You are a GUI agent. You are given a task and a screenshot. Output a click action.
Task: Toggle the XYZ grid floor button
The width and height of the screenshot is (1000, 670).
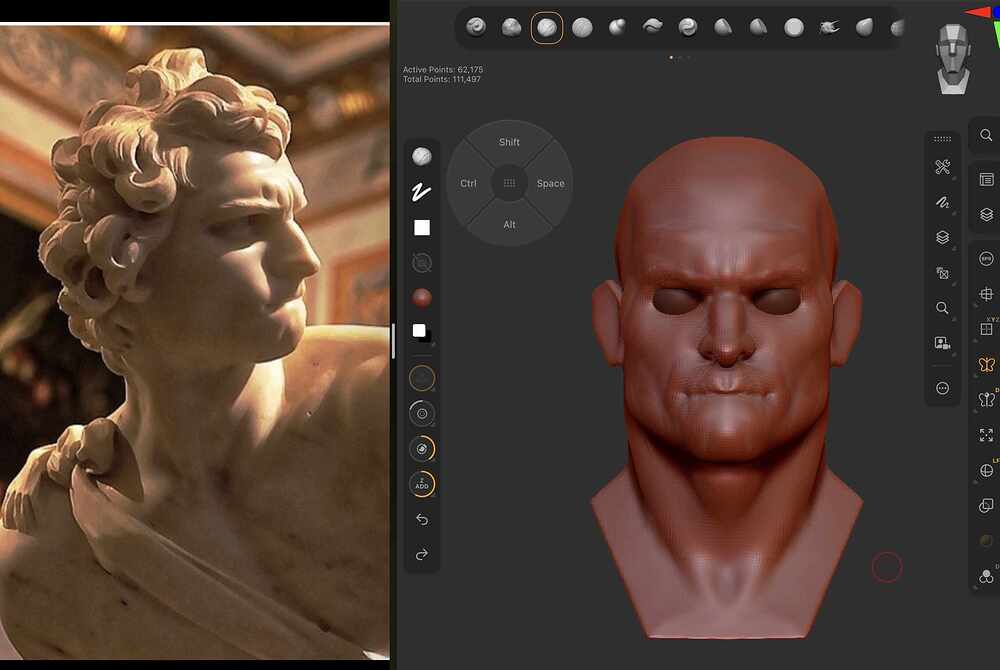tap(987, 328)
